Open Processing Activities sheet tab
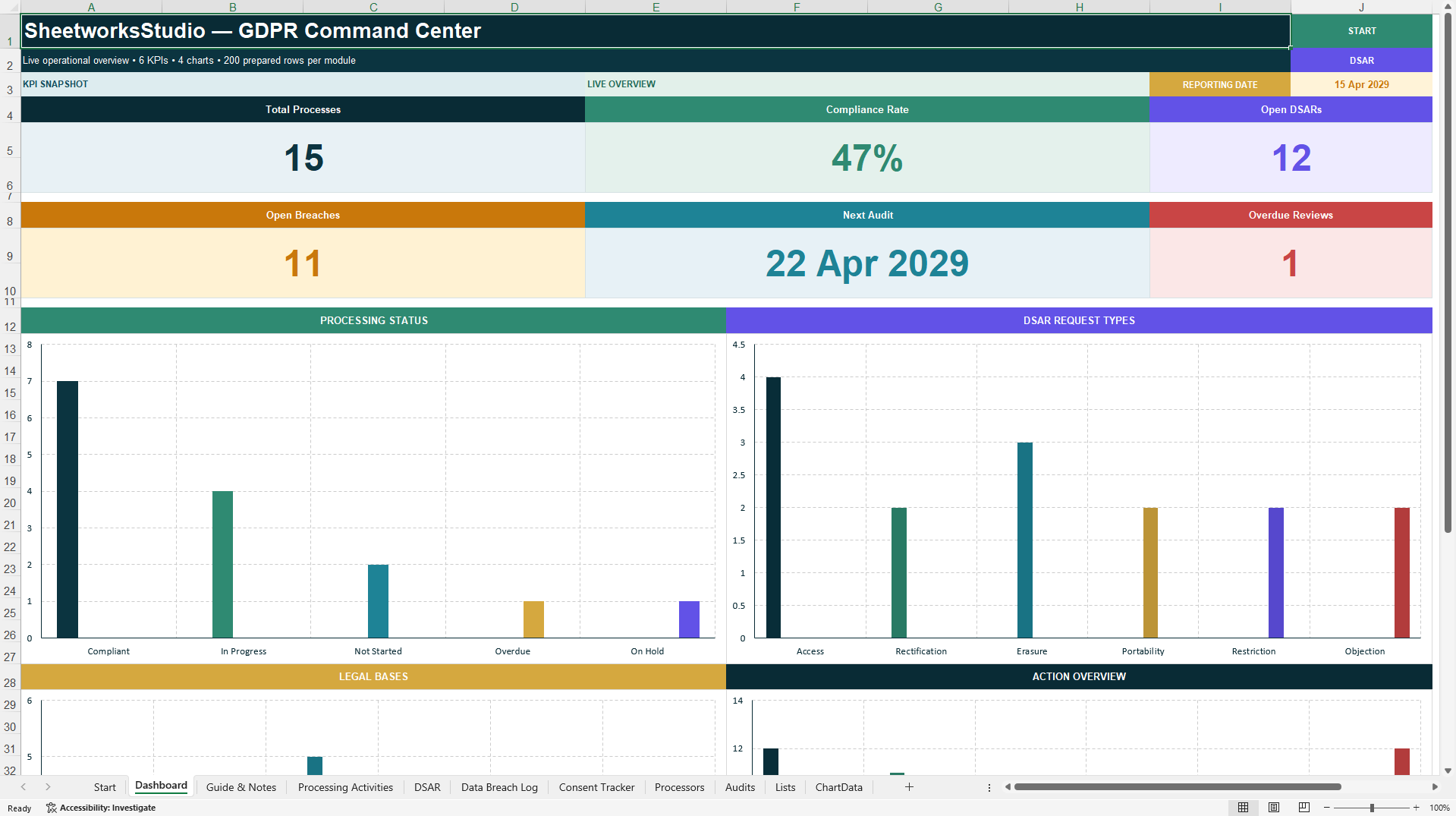The height and width of the screenshot is (816, 1456). coord(345,787)
